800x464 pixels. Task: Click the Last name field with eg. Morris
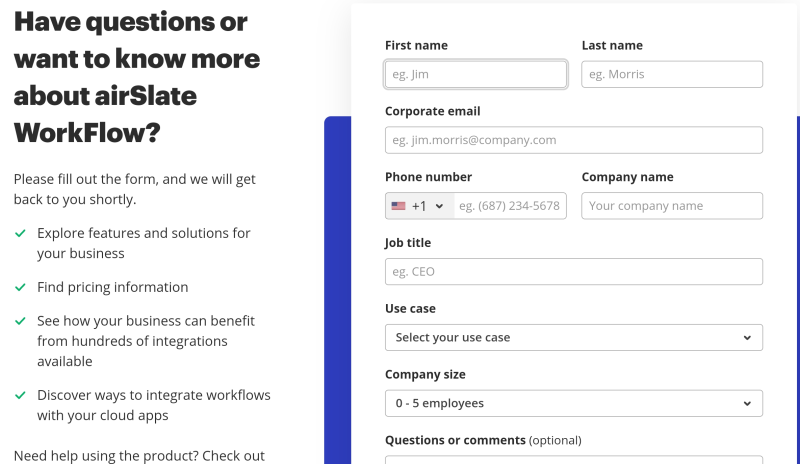coord(672,74)
